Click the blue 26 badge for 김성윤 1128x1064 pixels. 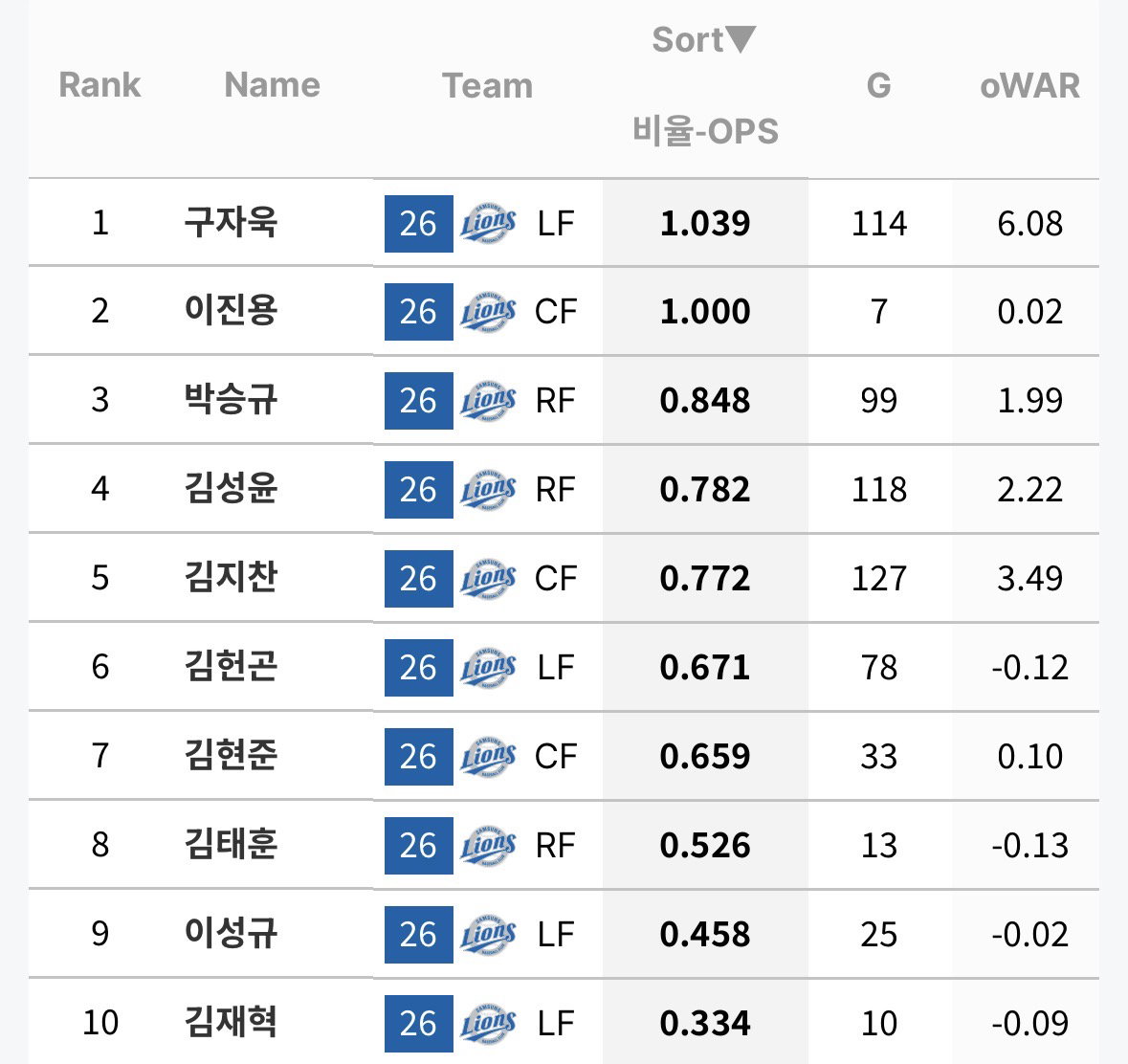[x=419, y=490]
